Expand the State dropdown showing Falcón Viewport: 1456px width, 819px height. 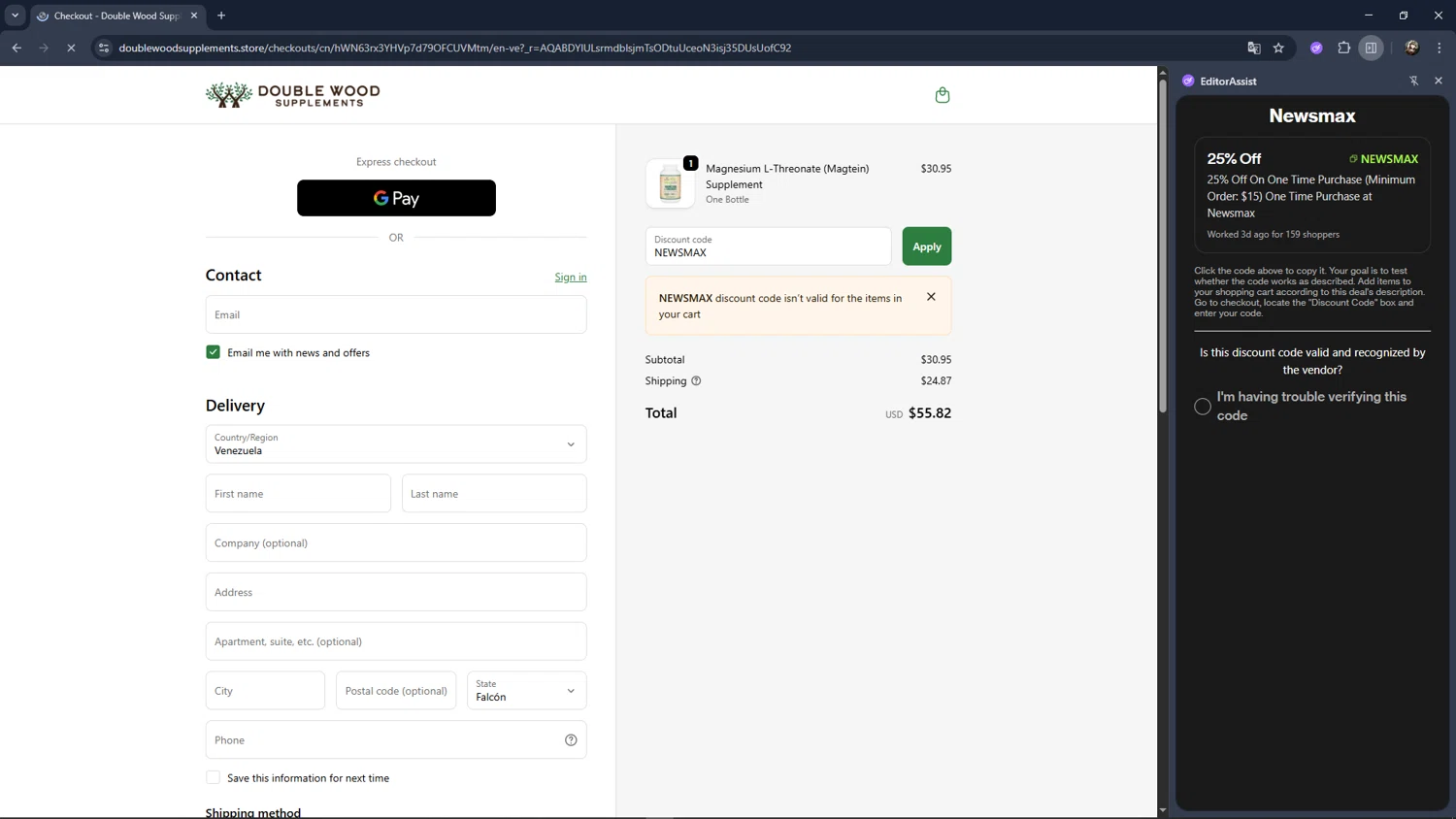click(x=527, y=691)
